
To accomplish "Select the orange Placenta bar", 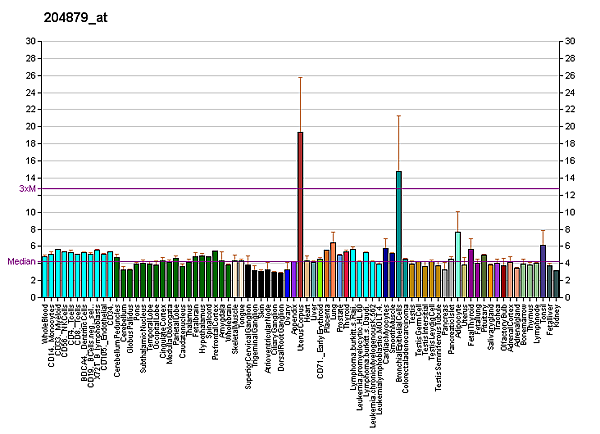I will pos(333,270).
